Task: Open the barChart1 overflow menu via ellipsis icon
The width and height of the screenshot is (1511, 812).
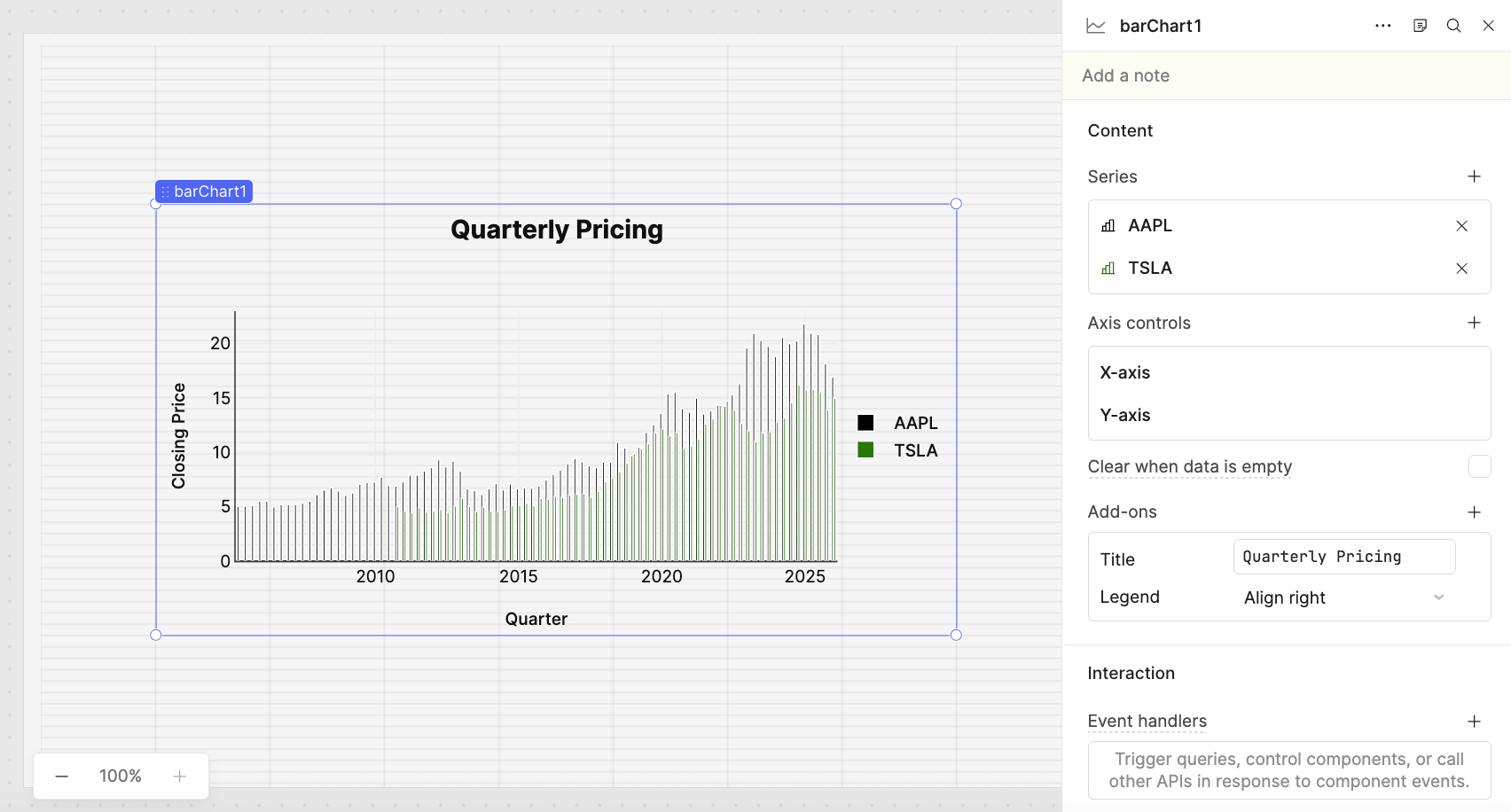Action: tap(1382, 26)
